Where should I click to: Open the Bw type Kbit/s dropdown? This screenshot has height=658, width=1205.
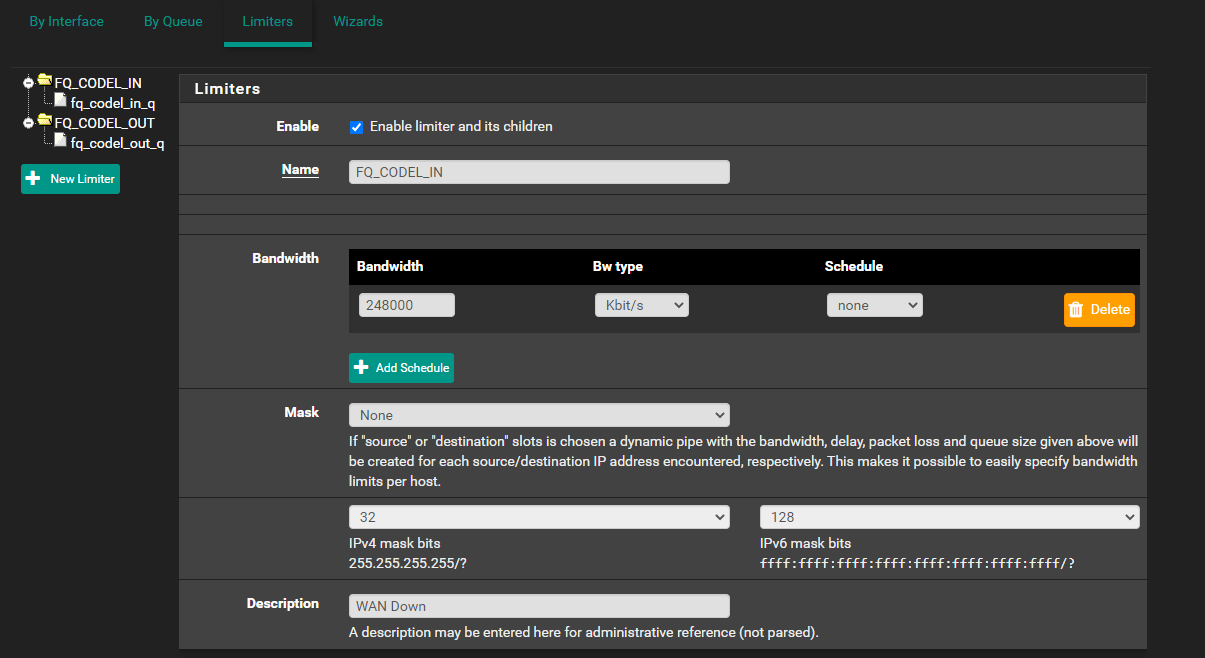tap(641, 305)
